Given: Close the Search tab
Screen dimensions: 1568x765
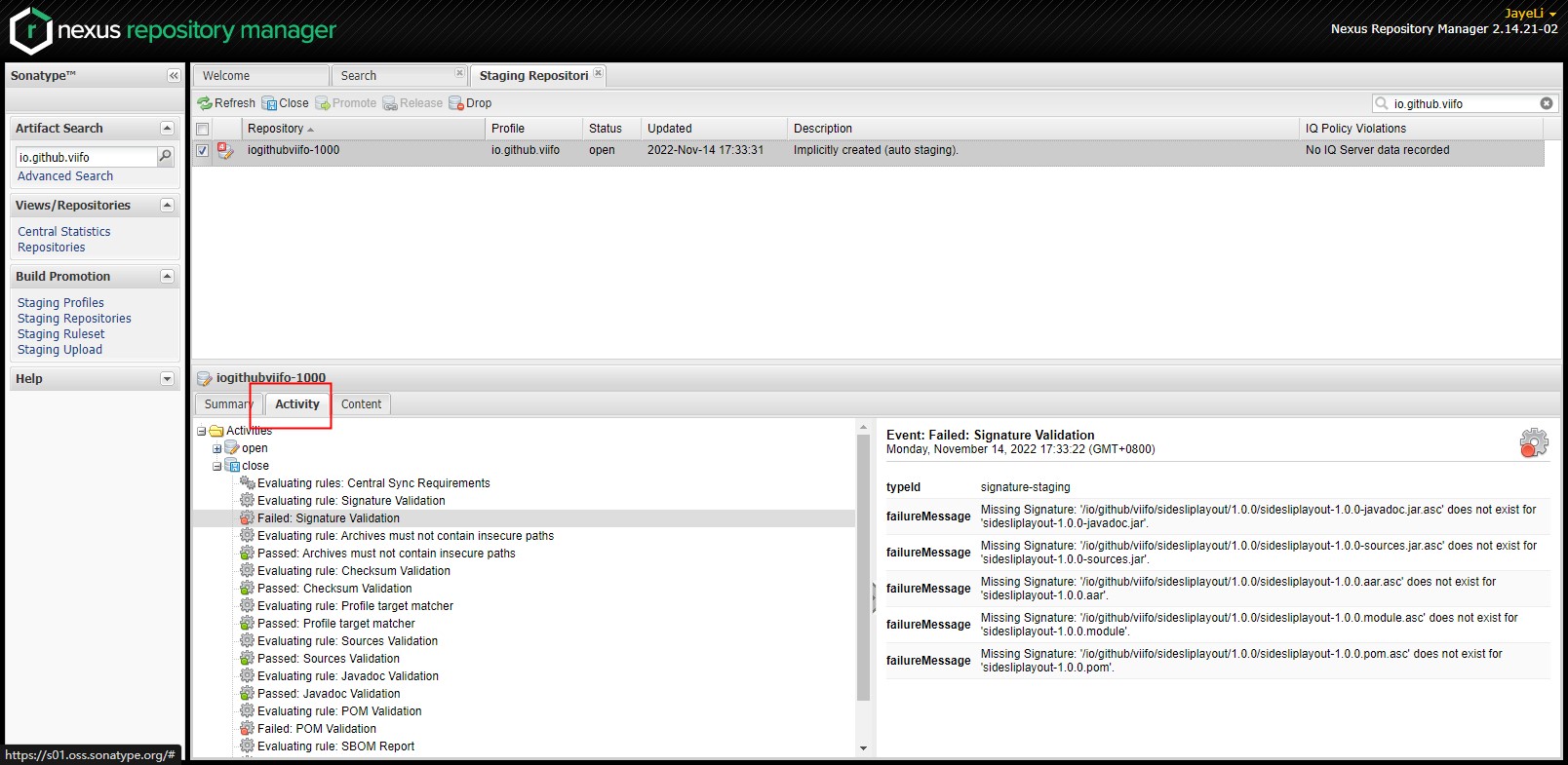Looking at the screenshot, I should click(459, 73).
